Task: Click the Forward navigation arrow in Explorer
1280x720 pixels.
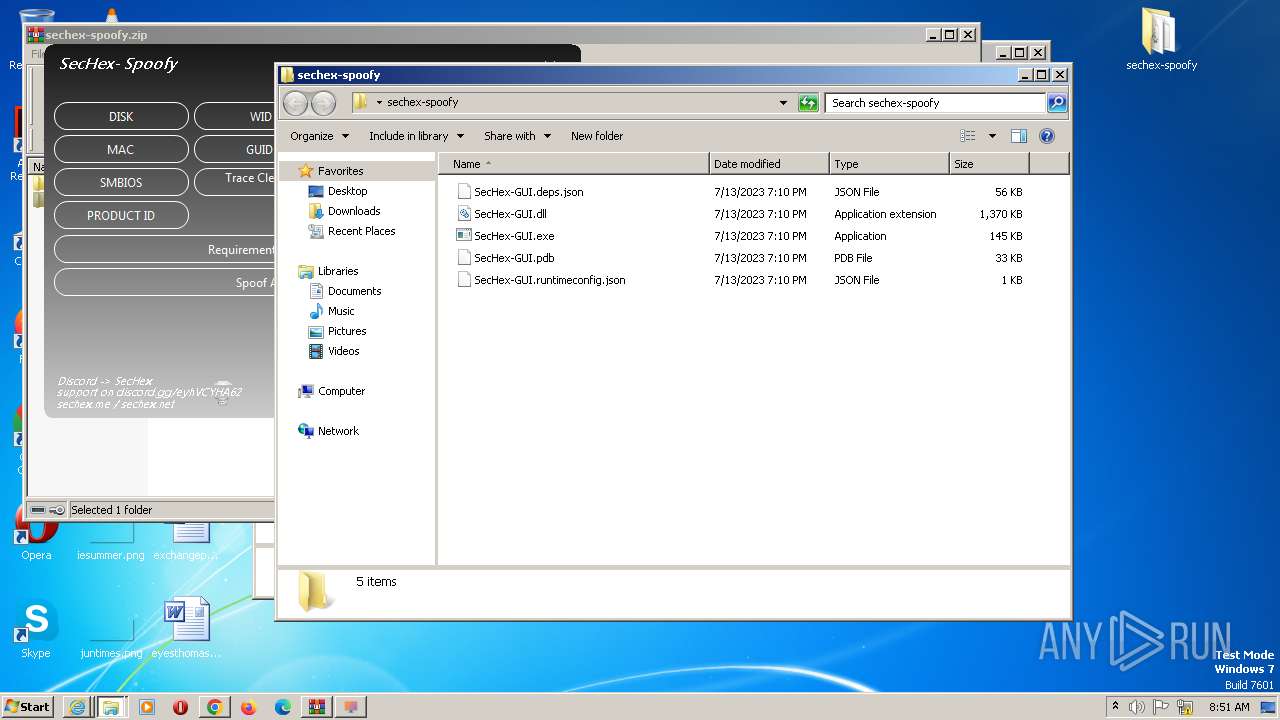Action: pyautogui.click(x=323, y=102)
